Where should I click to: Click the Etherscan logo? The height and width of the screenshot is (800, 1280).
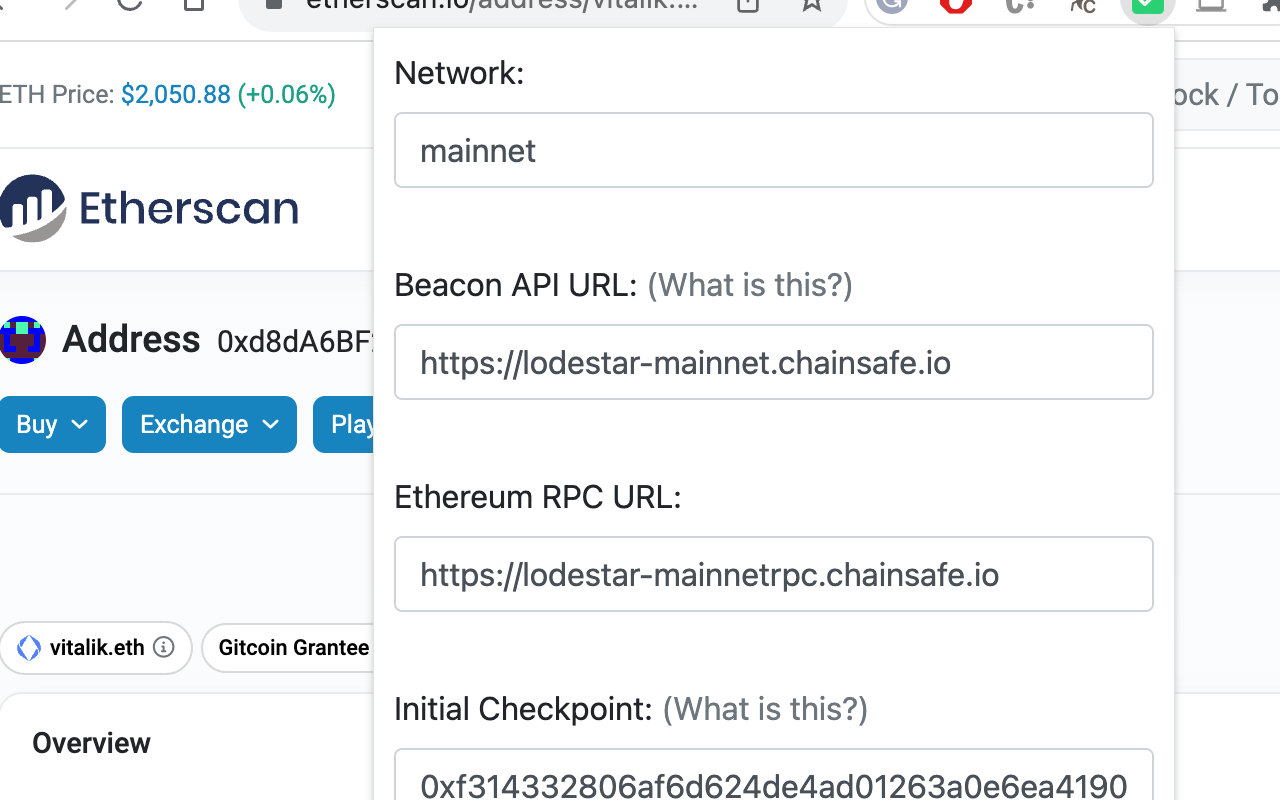coord(150,208)
